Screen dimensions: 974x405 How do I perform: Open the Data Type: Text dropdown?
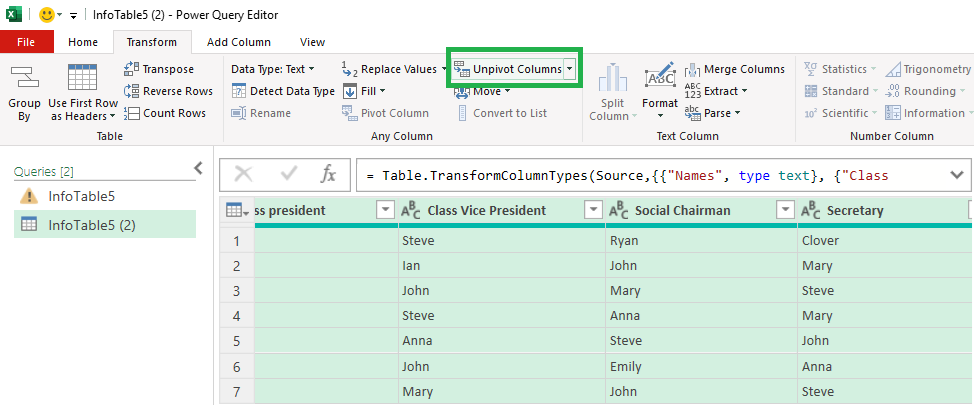point(272,69)
